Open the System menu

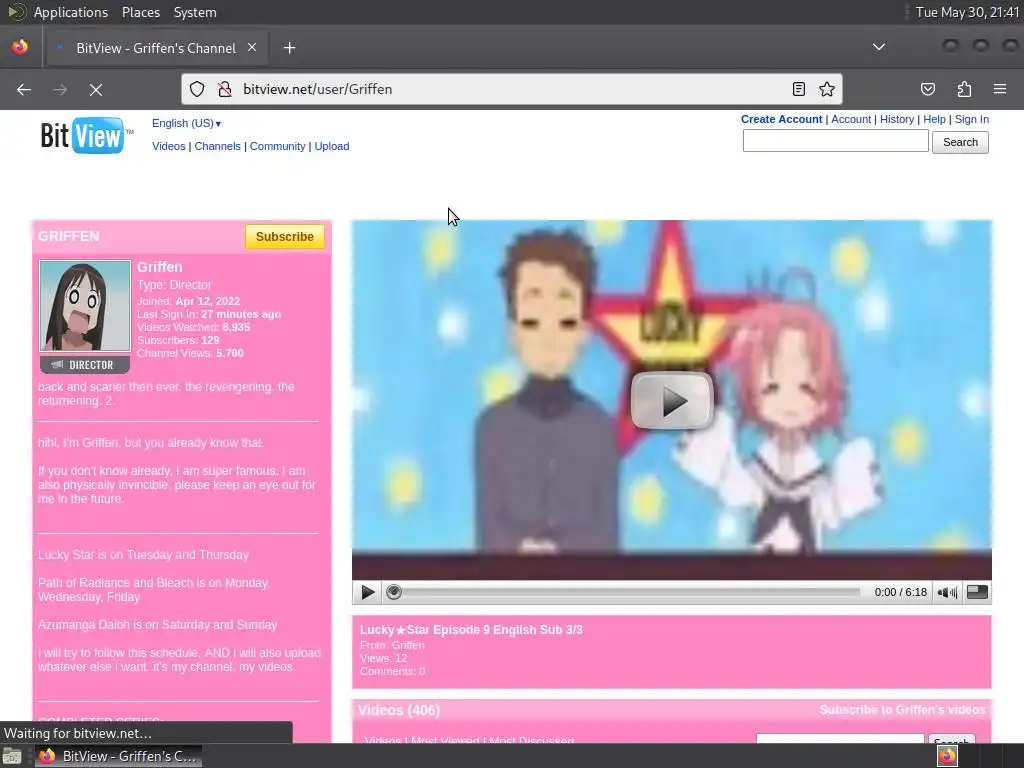[x=195, y=12]
